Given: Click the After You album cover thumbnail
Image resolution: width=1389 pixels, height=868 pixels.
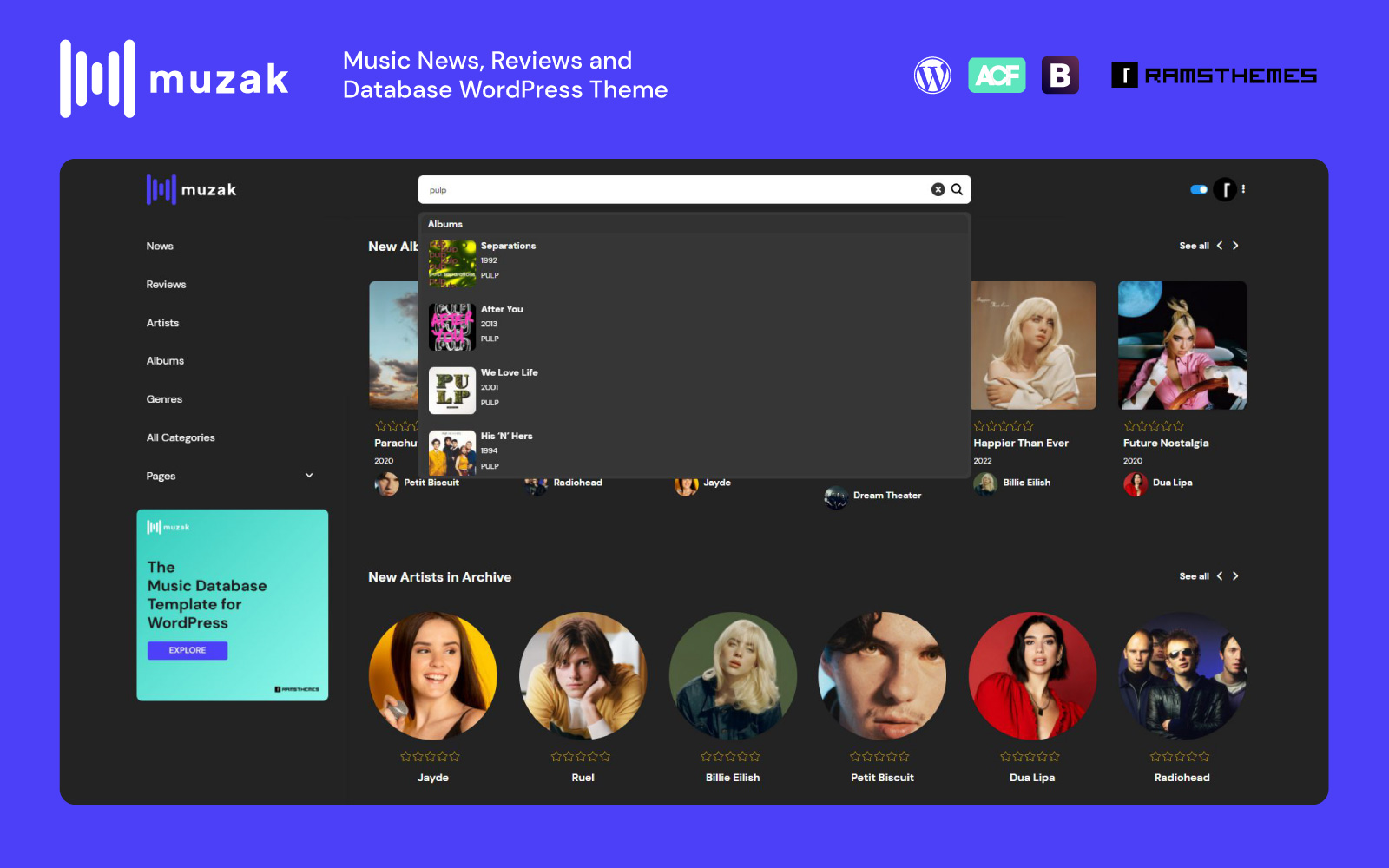Looking at the screenshot, I should [452, 327].
